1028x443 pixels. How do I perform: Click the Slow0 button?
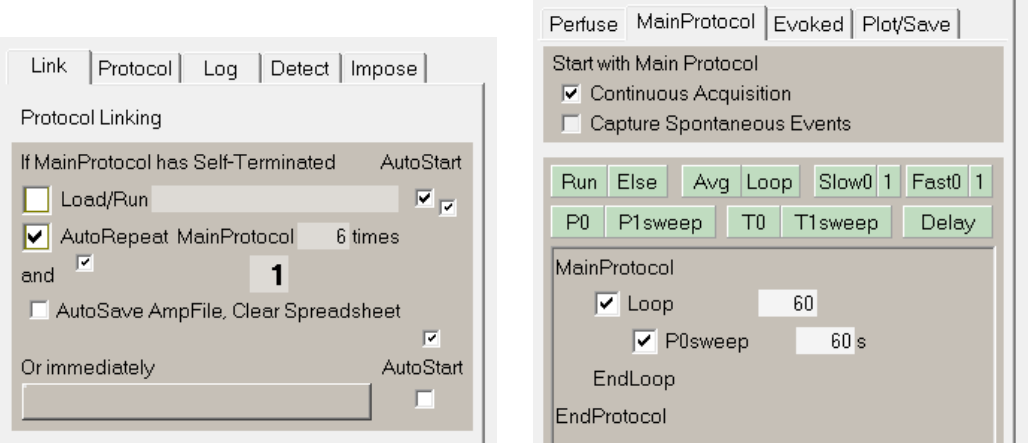[x=846, y=182]
